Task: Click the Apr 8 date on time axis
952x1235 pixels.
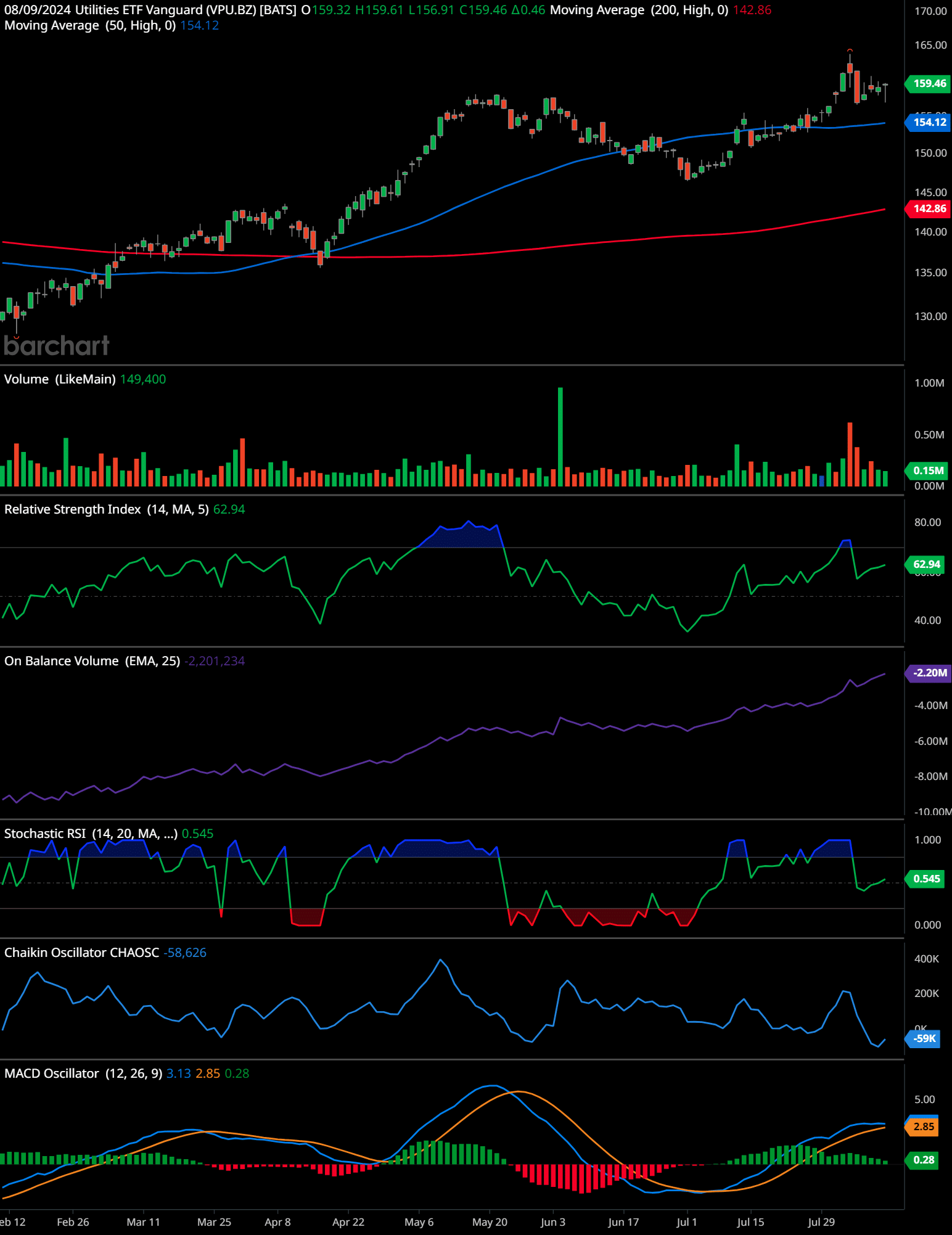Action: [277, 1222]
